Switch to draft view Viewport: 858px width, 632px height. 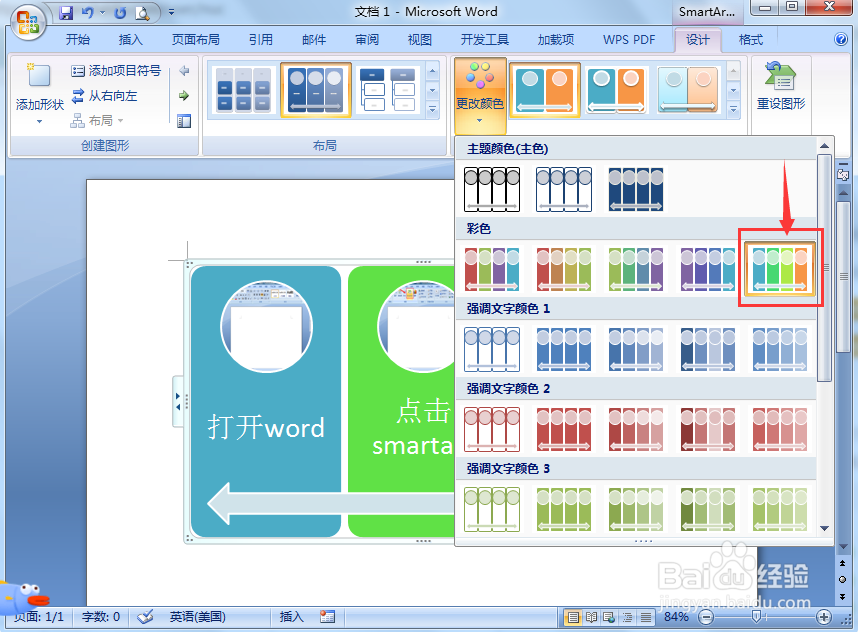(646, 617)
